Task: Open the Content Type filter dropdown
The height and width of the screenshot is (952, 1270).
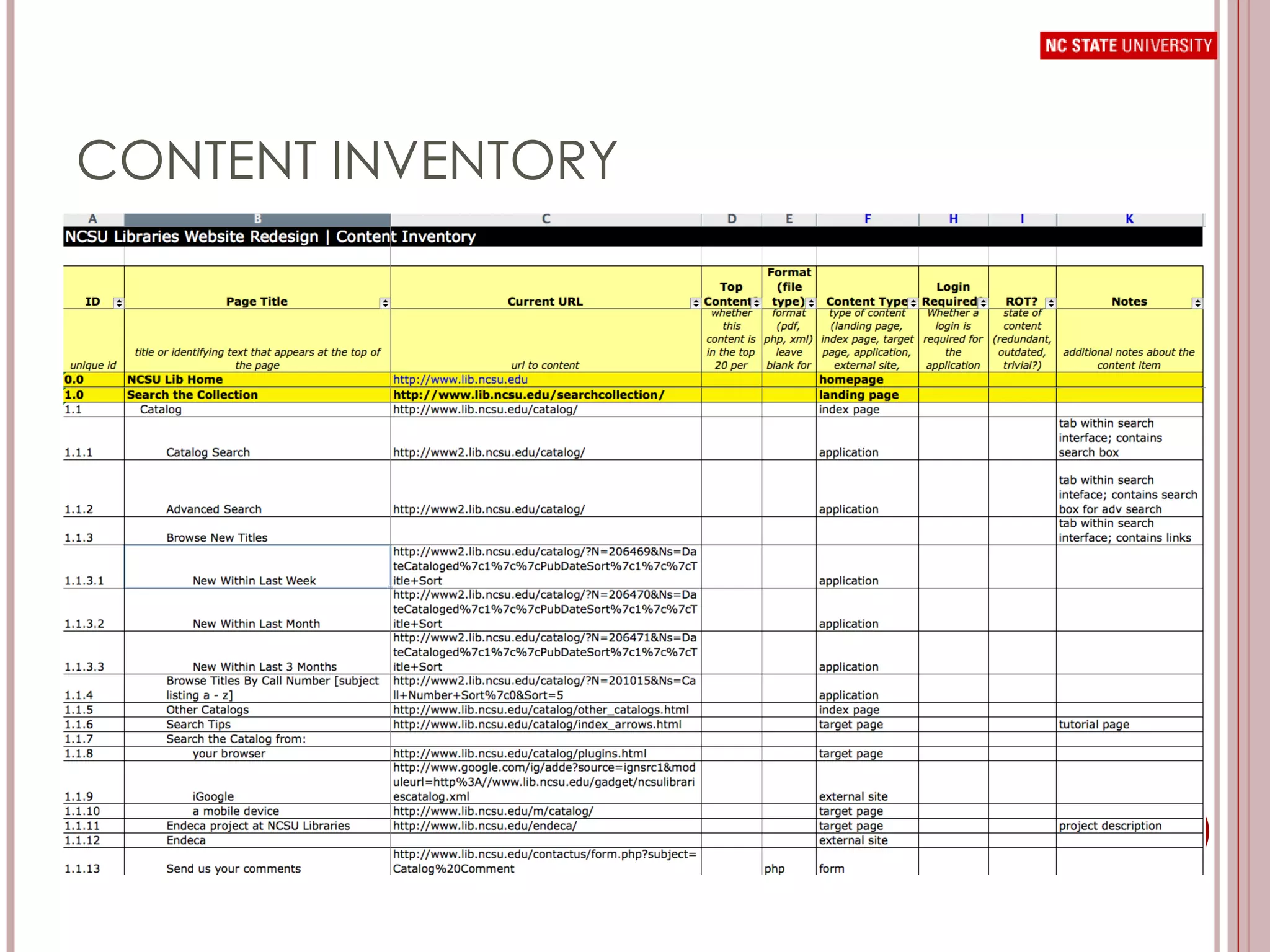Action: point(913,302)
